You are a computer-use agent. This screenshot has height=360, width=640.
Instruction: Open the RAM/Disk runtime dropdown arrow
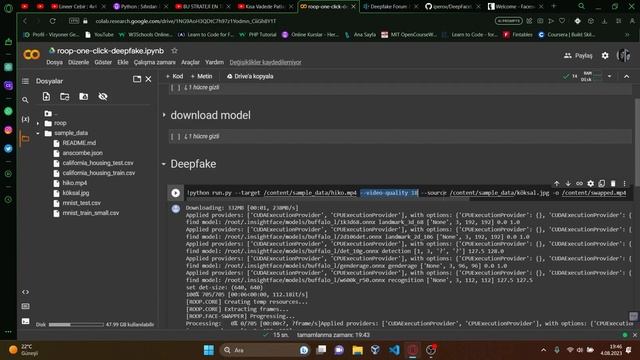tap(609, 76)
